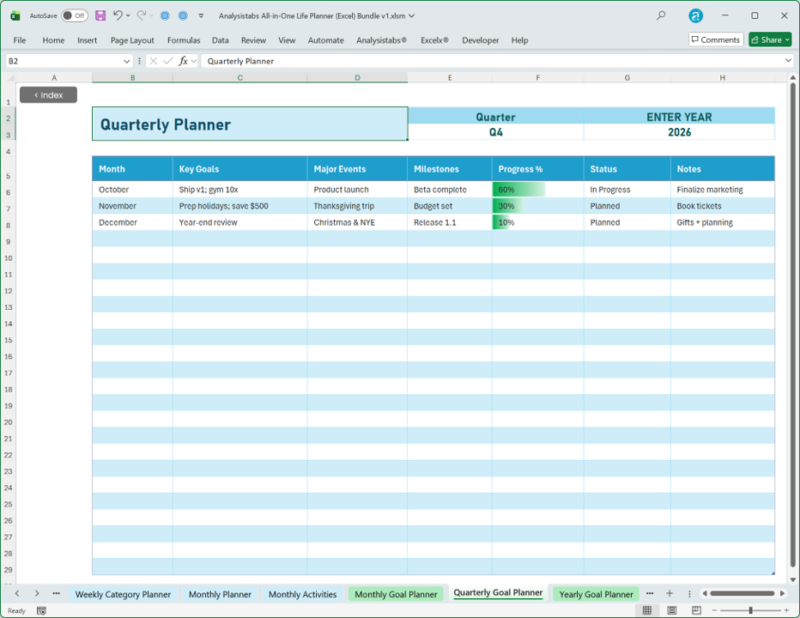Click the Save icon in Quick Access Toolbar
Viewport: 800px width, 618px height.
click(x=100, y=15)
